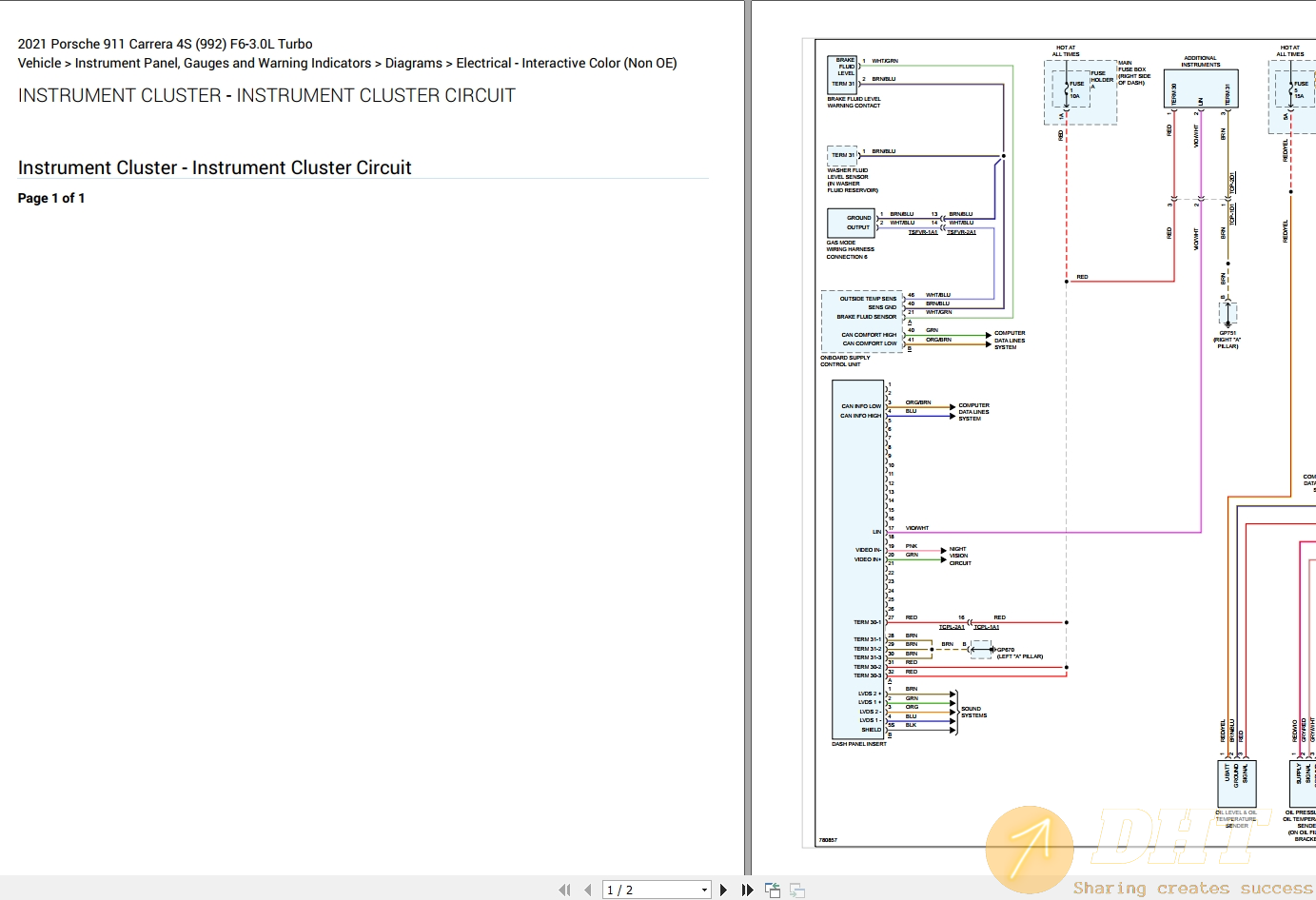
Task: Click the 'OIL LEVEL & OIL TEMPERATURE SENDER' label
Action: (x=1236, y=819)
